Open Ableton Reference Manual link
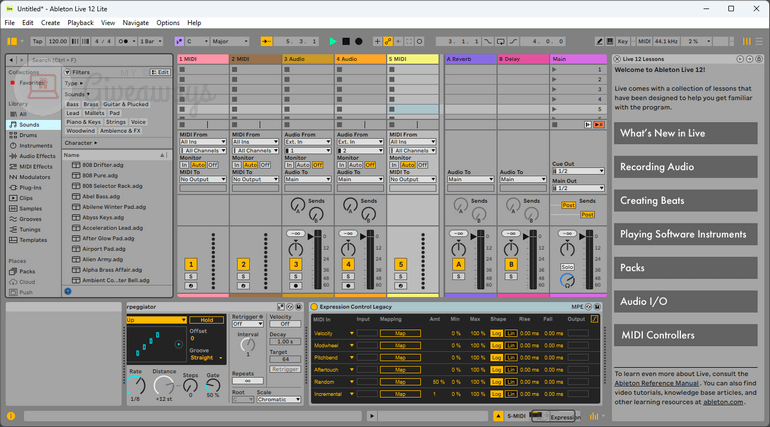Image resolution: width=770 pixels, height=427 pixels. tap(657, 383)
